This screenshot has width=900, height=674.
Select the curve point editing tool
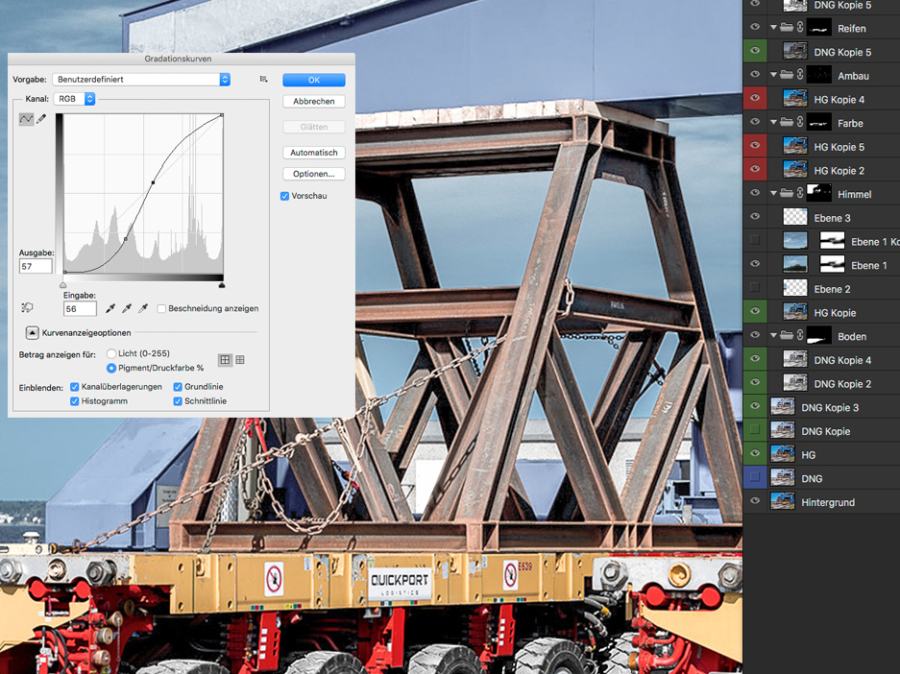tap(26, 119)
